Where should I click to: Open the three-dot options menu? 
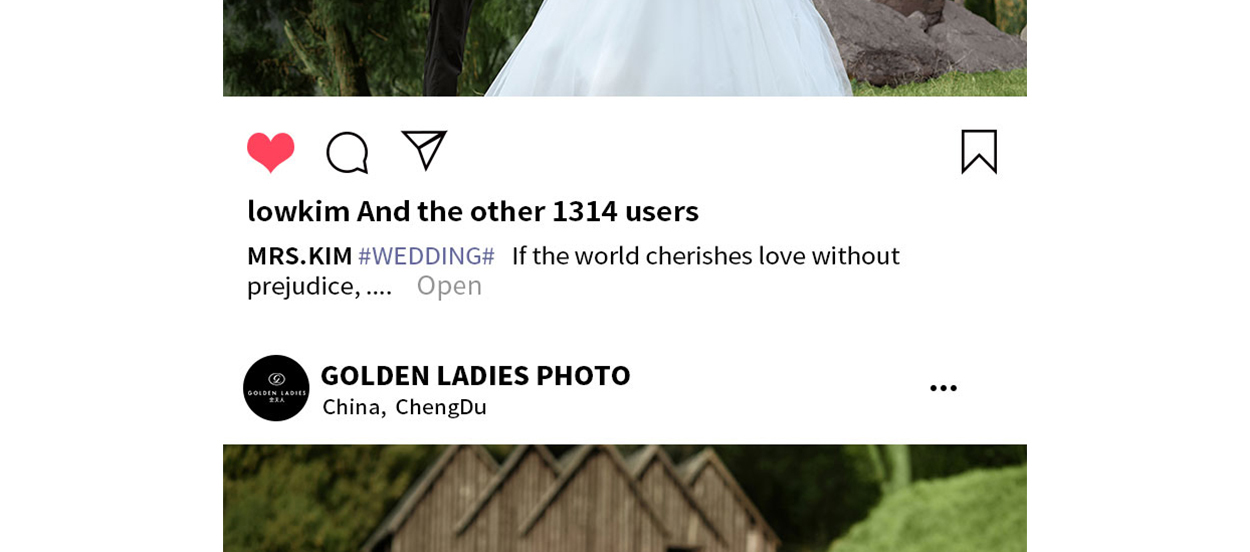943,388
